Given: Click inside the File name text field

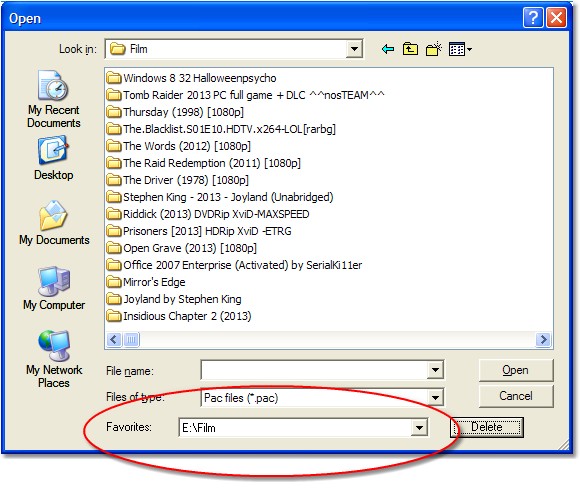Looking at the screenshot, I should [x=314, y=370].
